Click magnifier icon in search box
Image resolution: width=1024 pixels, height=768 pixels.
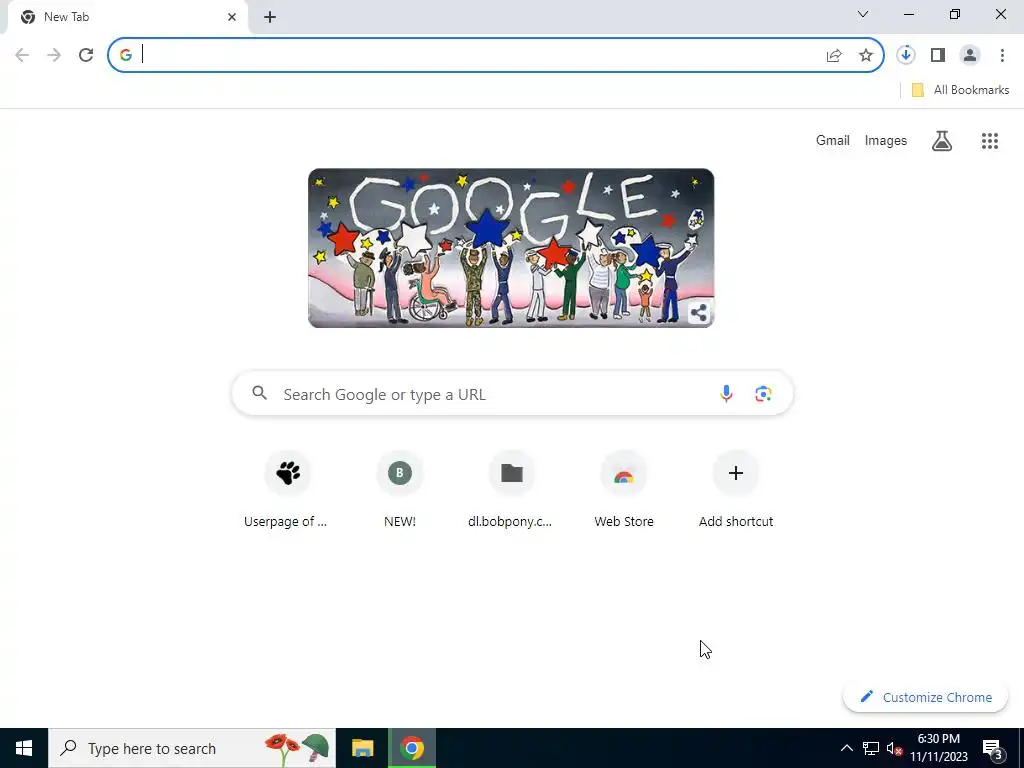pos(260,393)
